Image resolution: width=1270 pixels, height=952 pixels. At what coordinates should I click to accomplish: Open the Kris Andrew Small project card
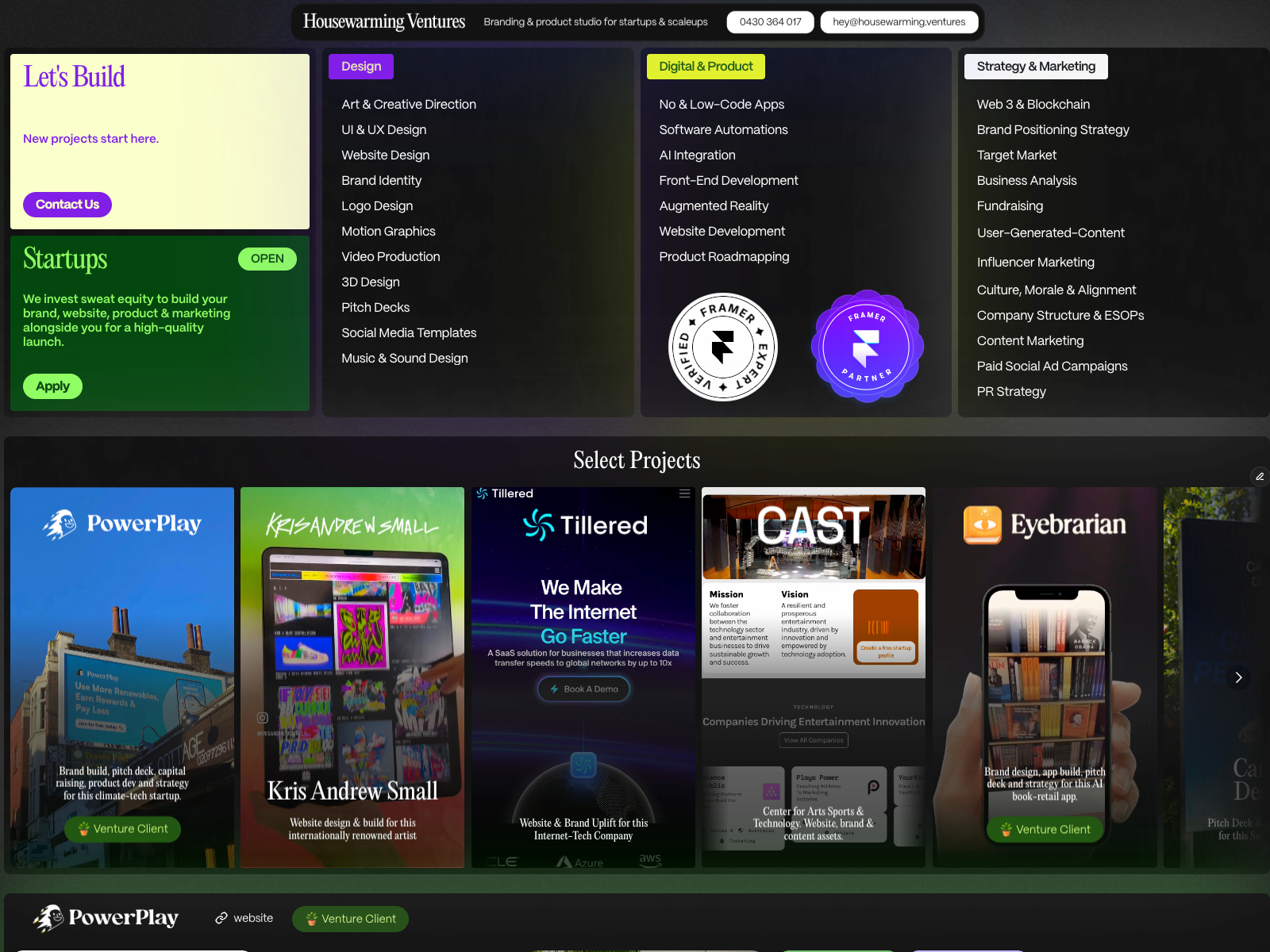click(x=352, y=678)
